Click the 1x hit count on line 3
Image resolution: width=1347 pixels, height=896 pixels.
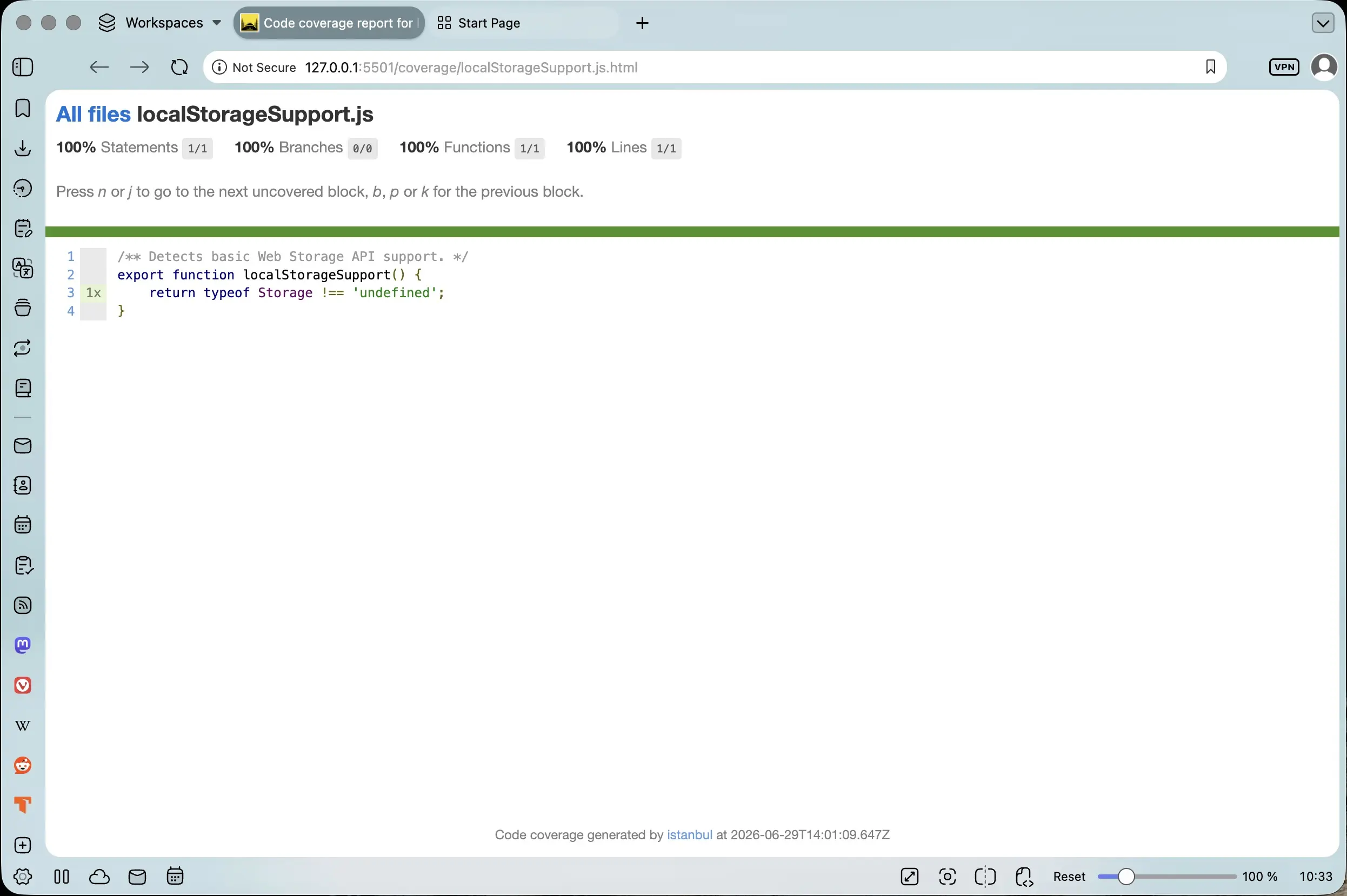93,293
